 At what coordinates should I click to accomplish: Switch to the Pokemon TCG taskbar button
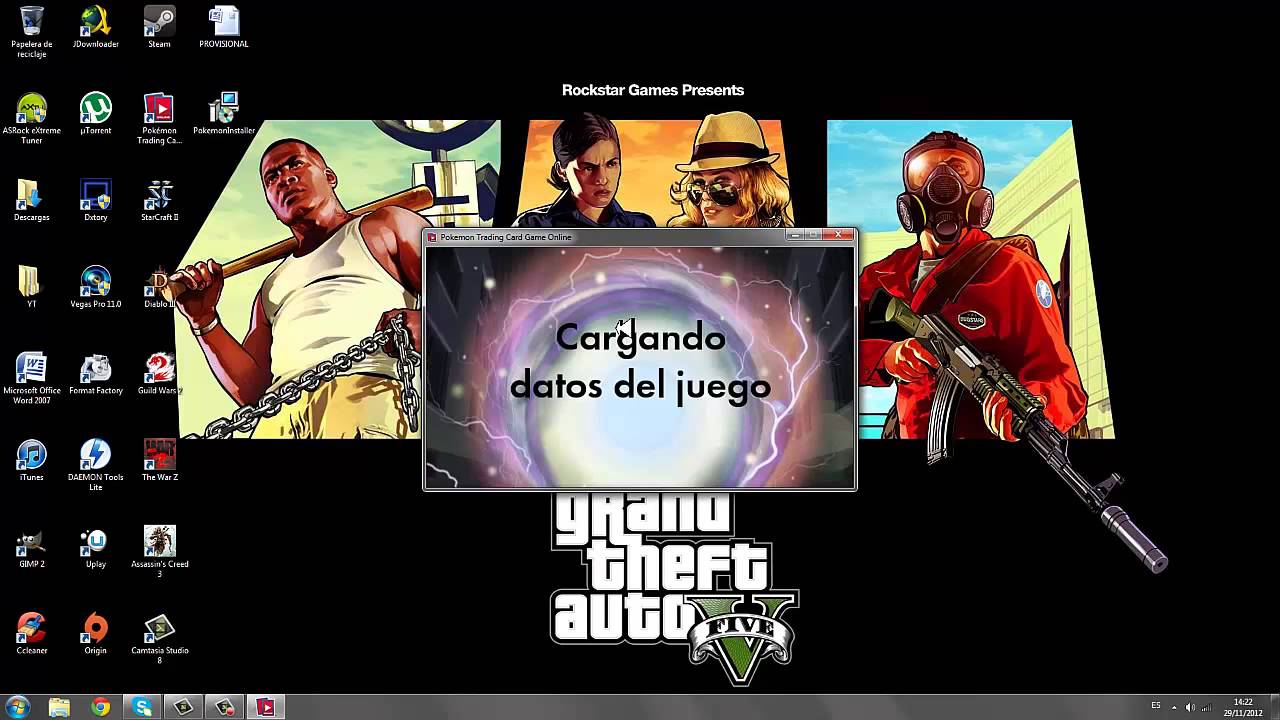click(266, 707)
